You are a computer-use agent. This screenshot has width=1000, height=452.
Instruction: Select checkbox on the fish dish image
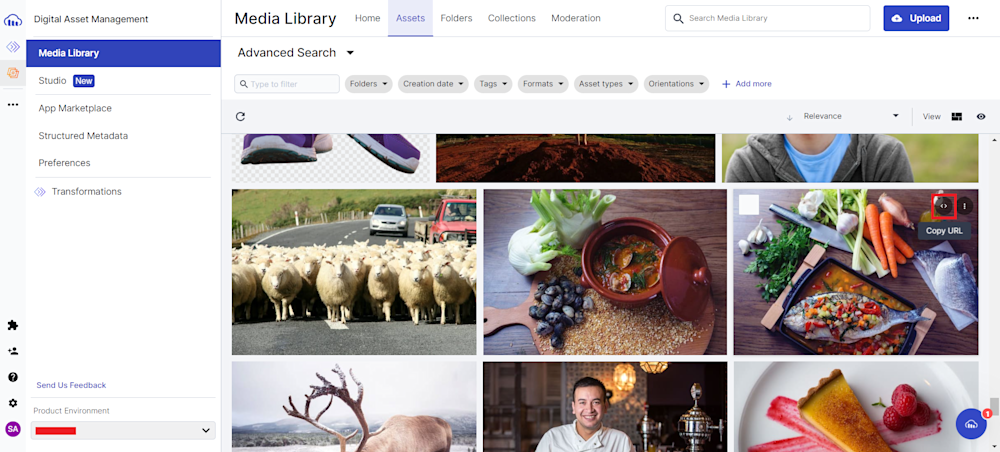[749, 205]
